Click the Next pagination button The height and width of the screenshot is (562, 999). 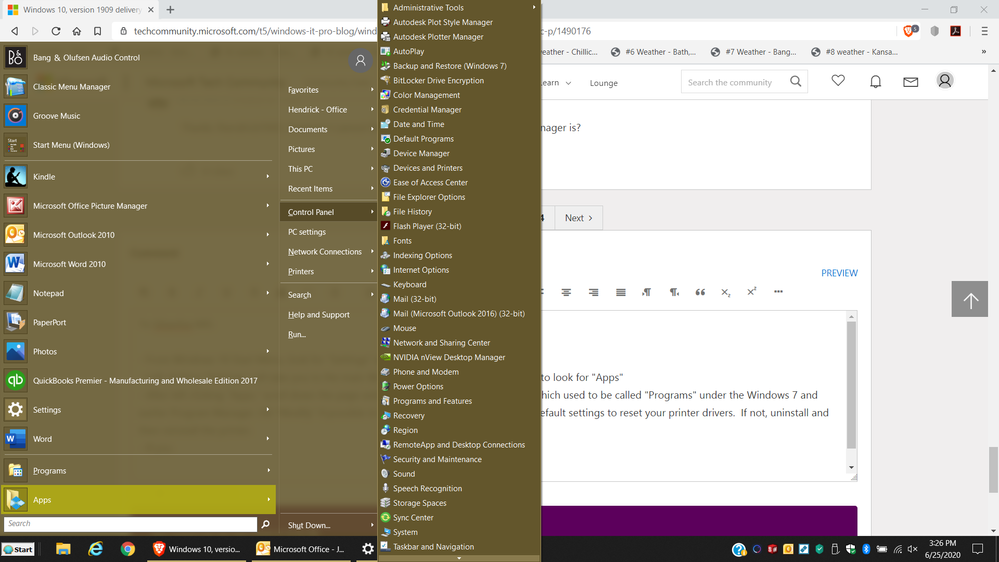tap(579, 218)
